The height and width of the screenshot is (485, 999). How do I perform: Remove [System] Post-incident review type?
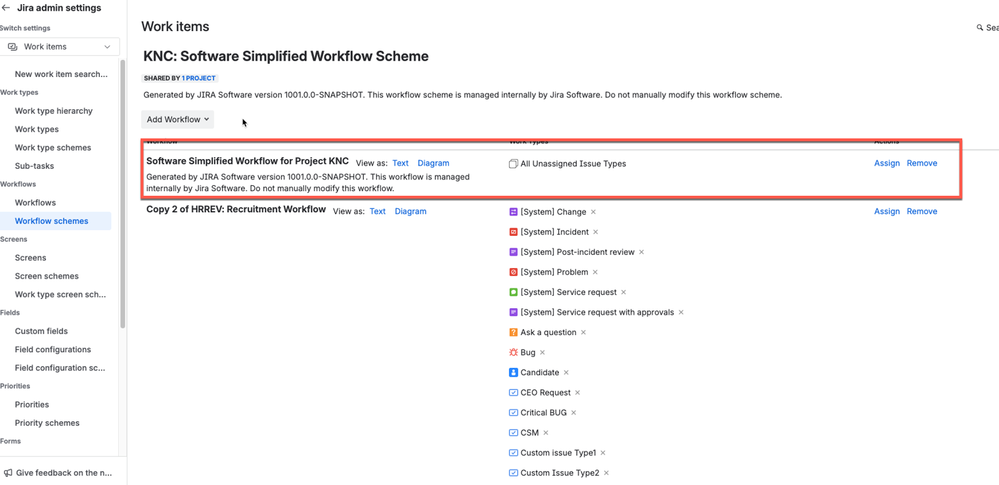click(x=642, y=252)
